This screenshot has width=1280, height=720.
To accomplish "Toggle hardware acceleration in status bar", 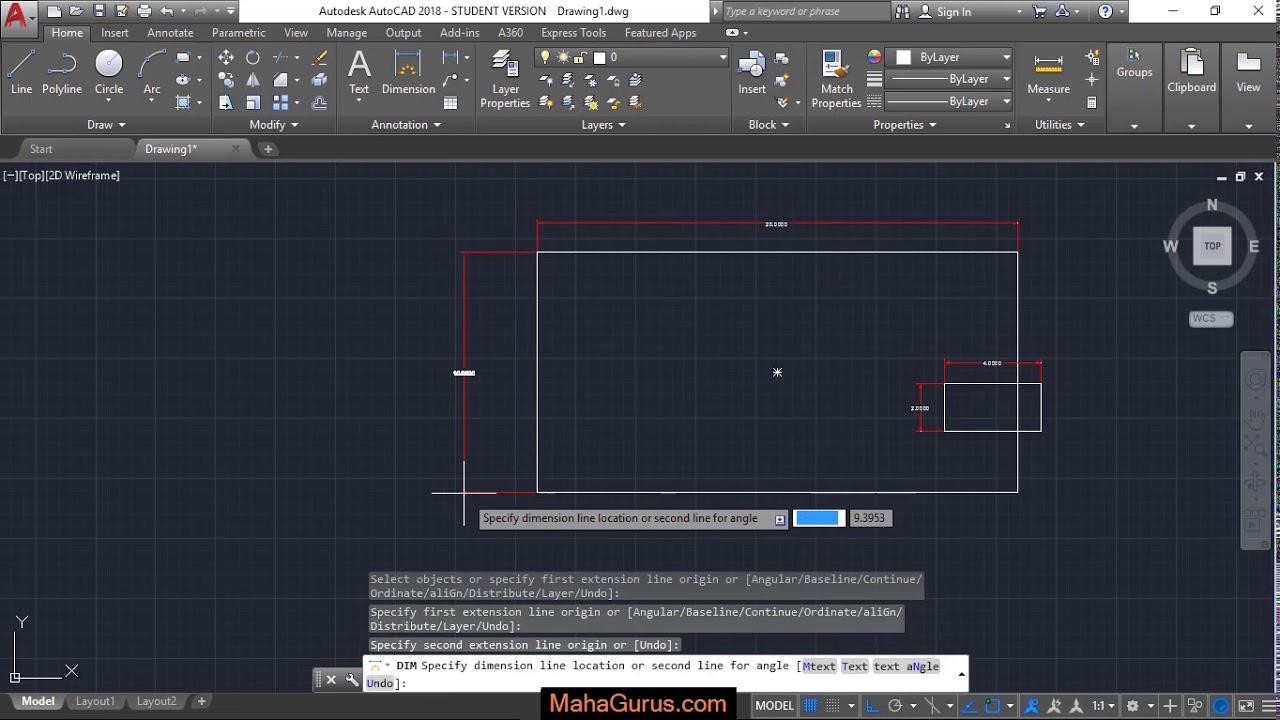I will 1220,706.
